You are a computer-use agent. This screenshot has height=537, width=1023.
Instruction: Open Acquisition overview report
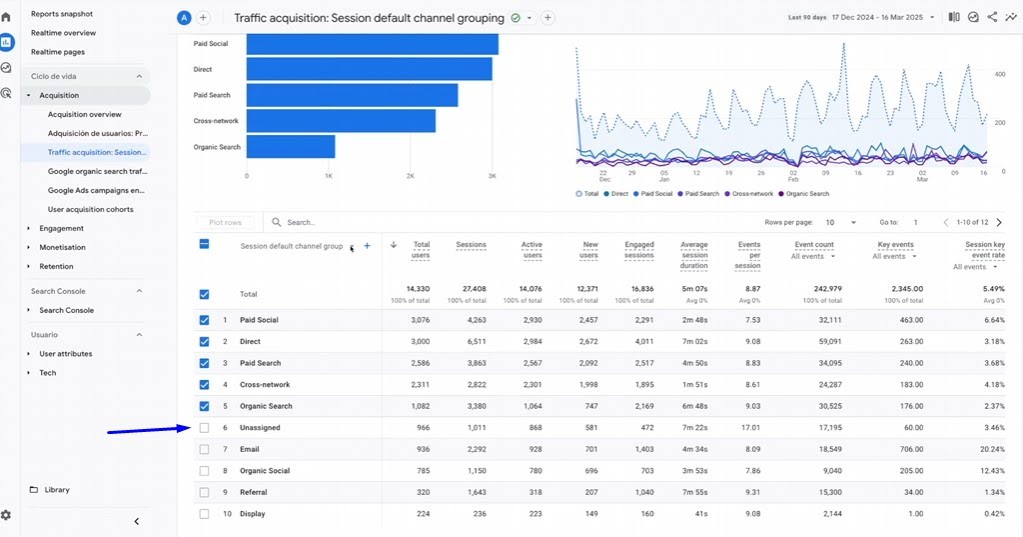click(x=84, y=114)
